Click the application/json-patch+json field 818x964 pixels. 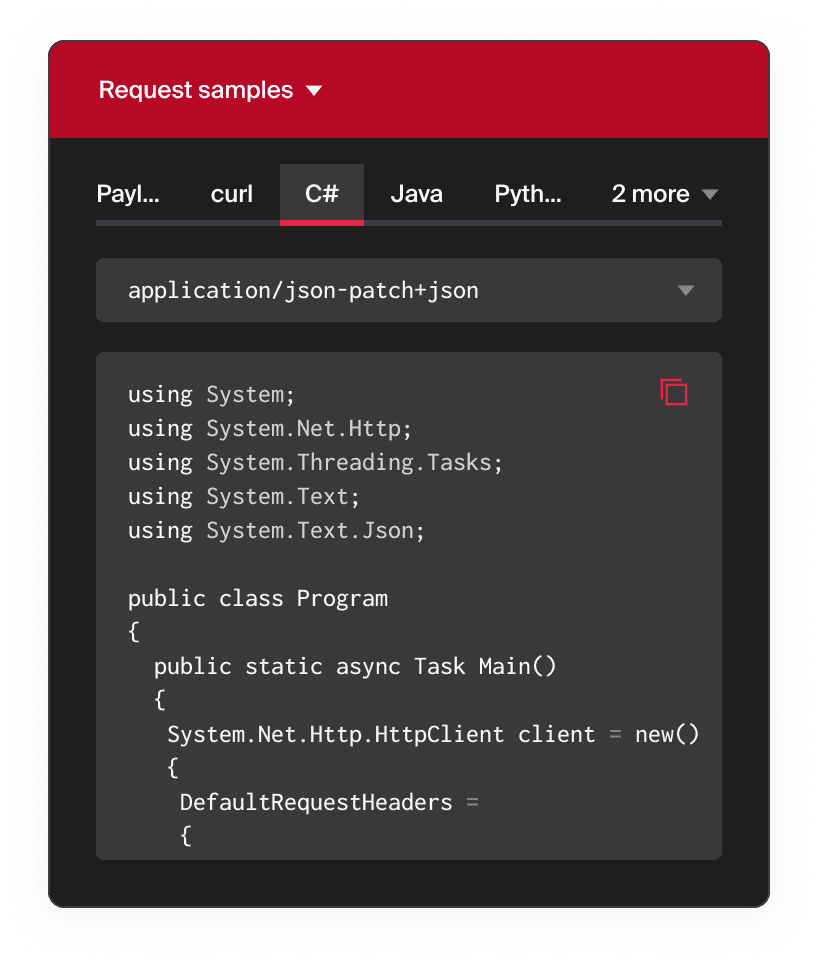[x=304, y=291]
